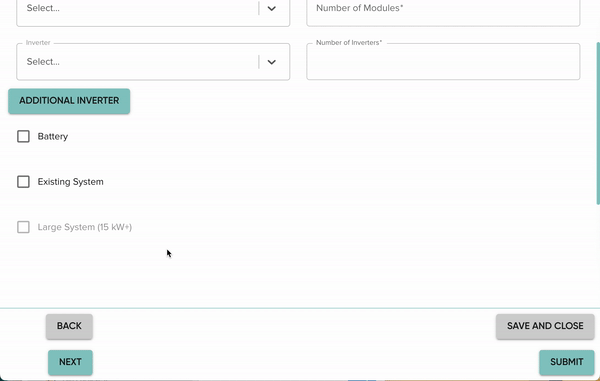Submit the form
Image resolution: width=600 pixels, height=381 pixels.
(567, 362)
